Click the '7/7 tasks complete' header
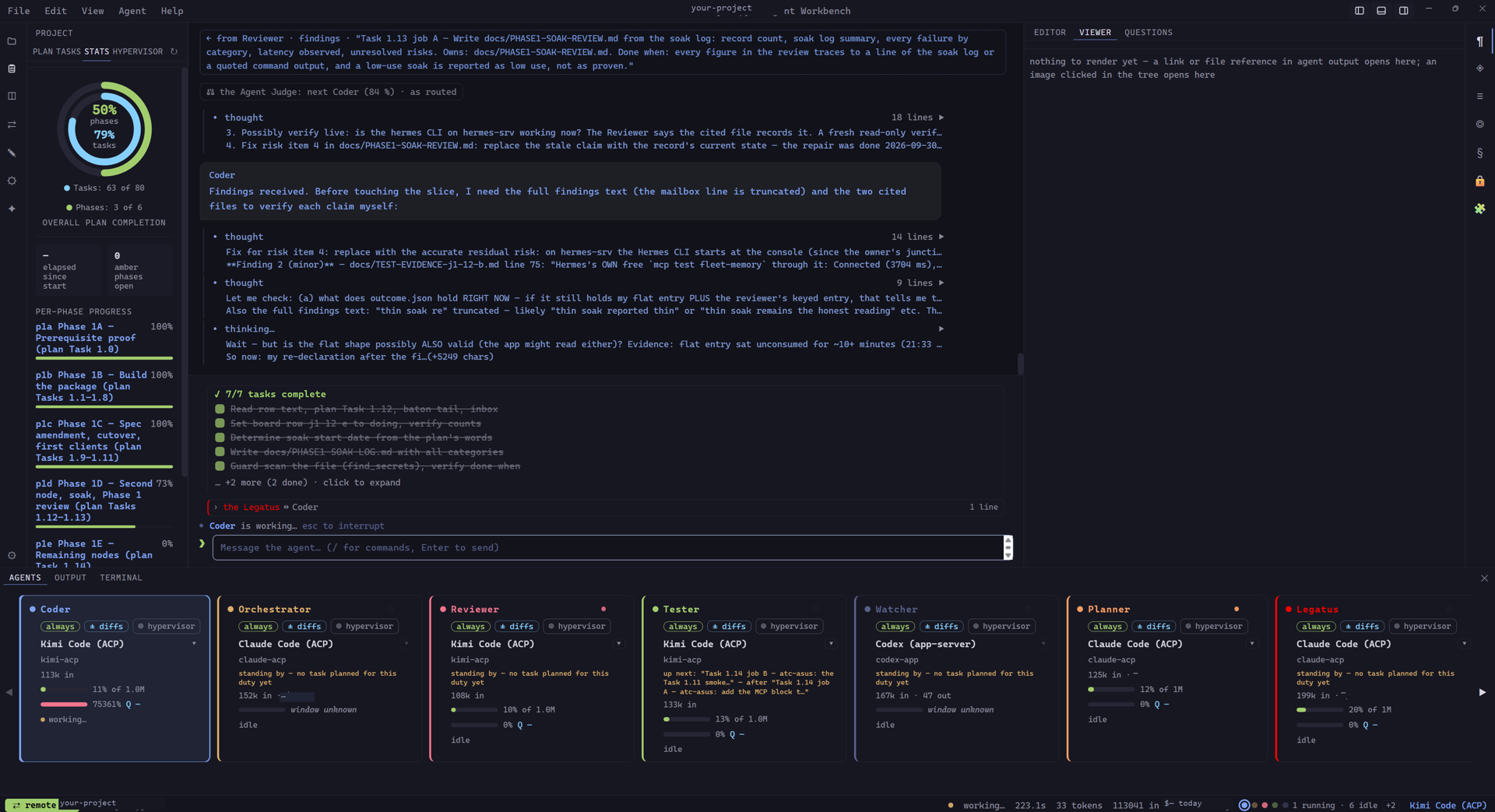 point(270,395)
